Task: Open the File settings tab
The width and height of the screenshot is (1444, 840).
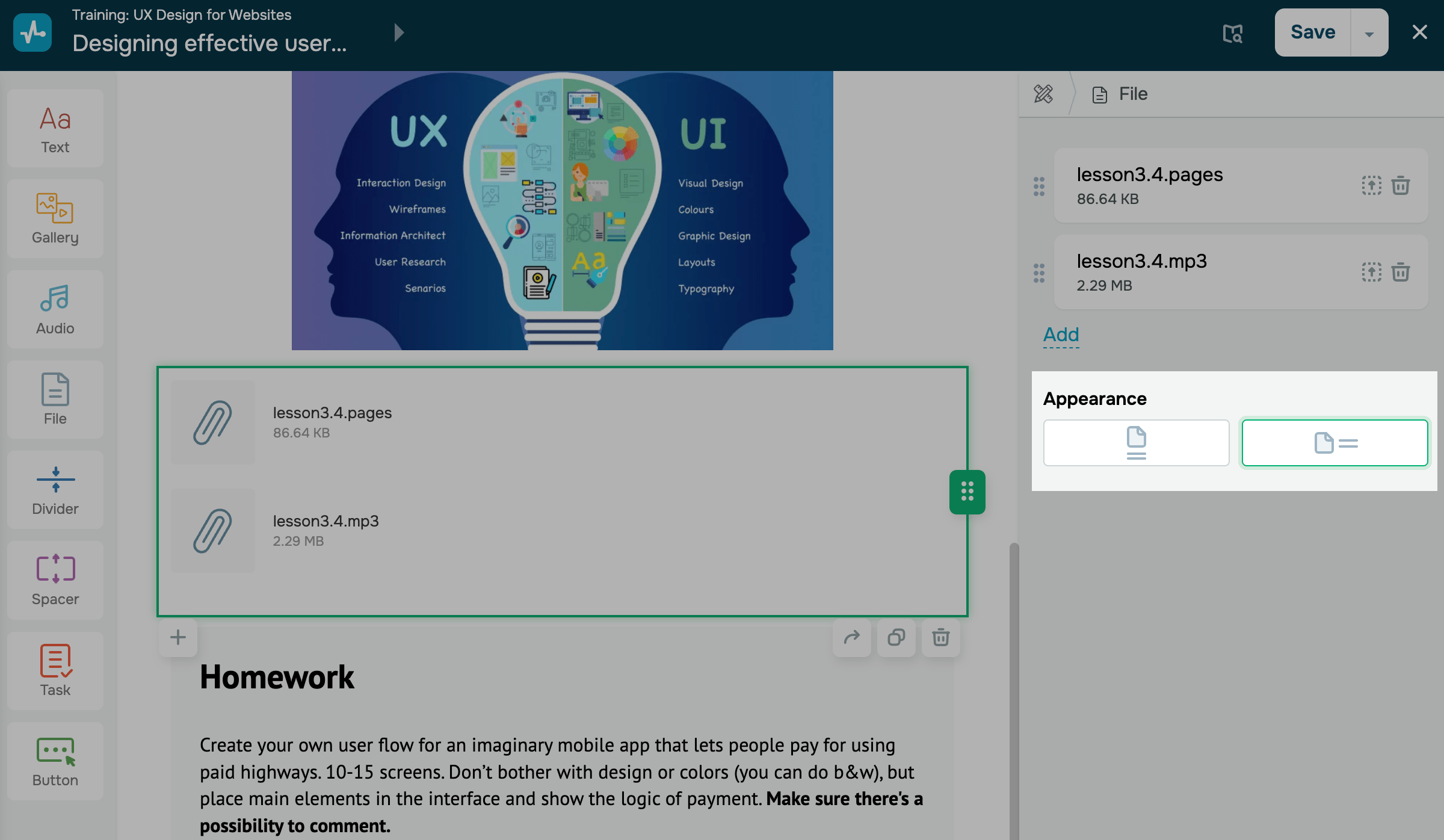Action: pos(1120,94)
